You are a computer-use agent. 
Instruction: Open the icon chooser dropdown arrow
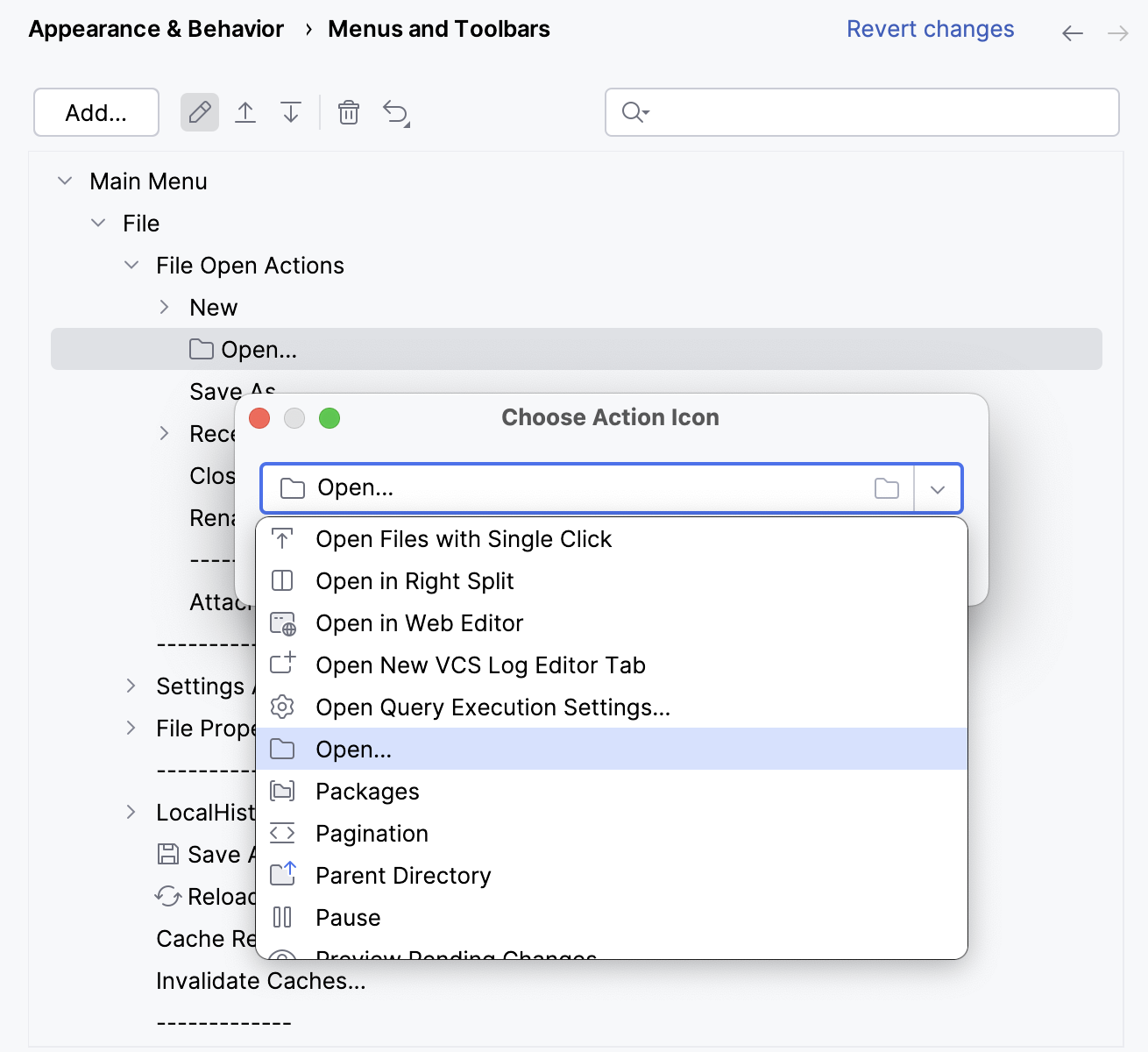click(937, 488)
